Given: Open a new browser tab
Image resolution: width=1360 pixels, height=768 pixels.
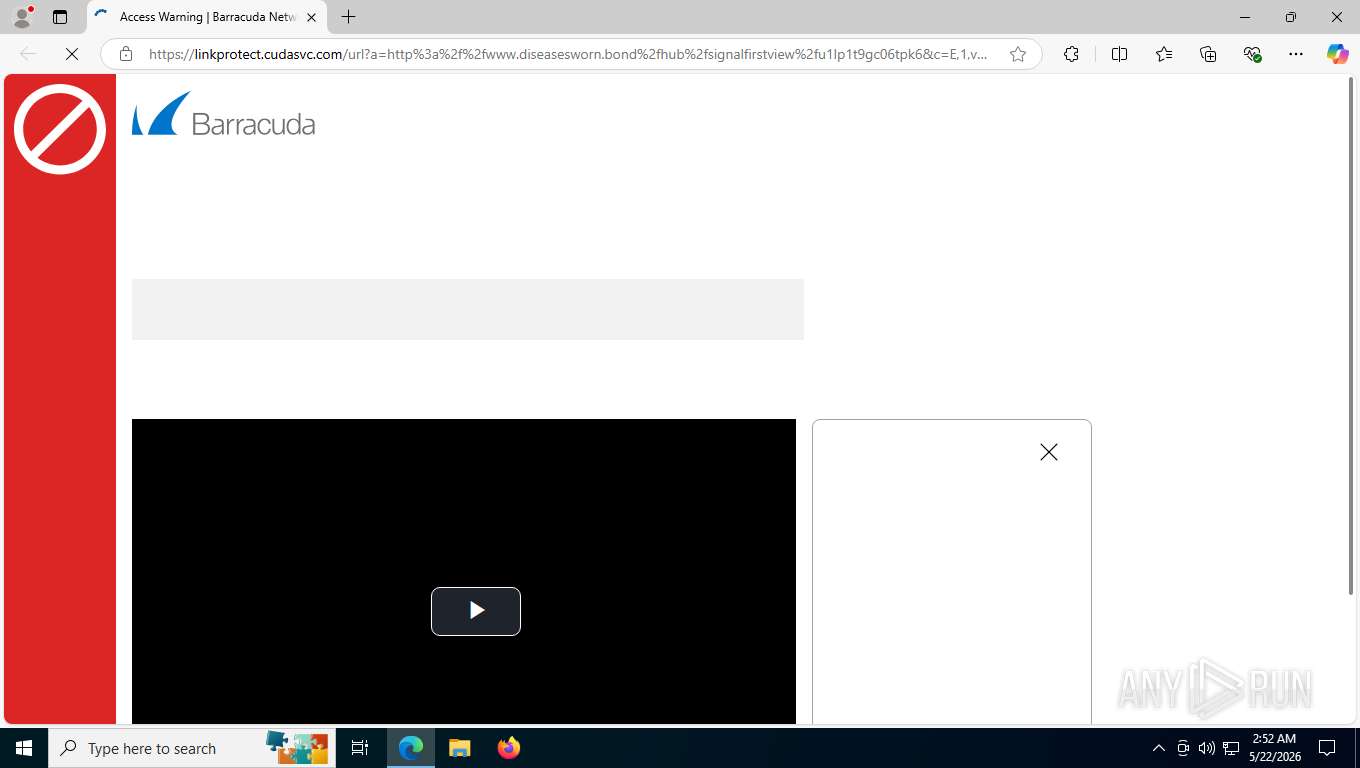Looking at the screenshot, I should 348,17.
